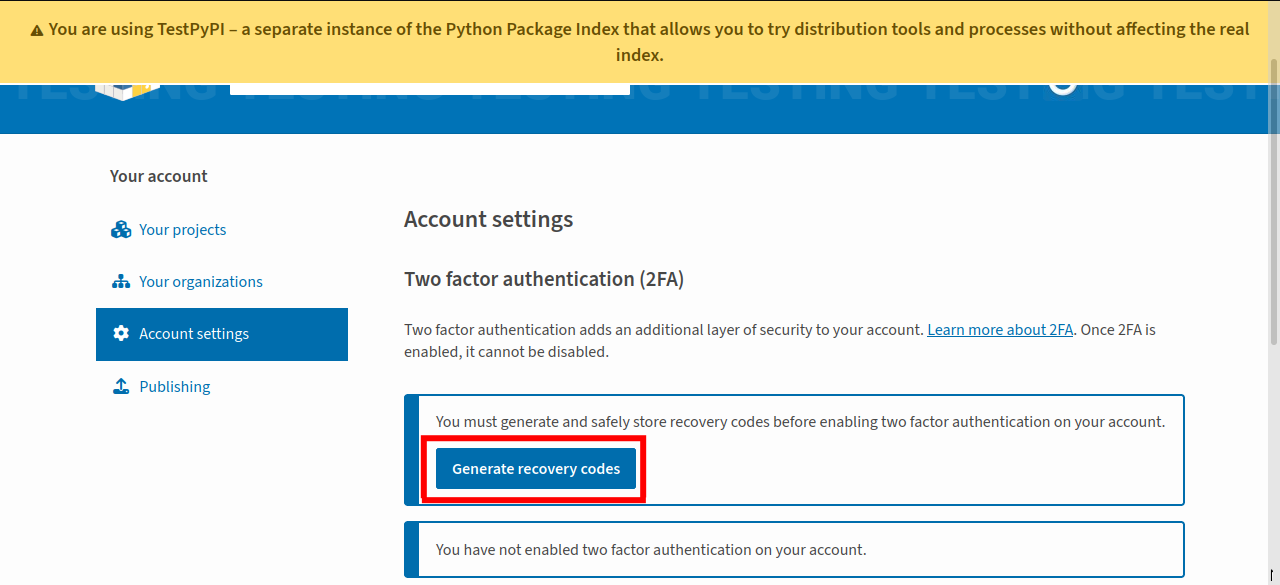The image size is (1280, 585).
Task: Click the TestPyPI warning banner text
Action: click(640, 42)
